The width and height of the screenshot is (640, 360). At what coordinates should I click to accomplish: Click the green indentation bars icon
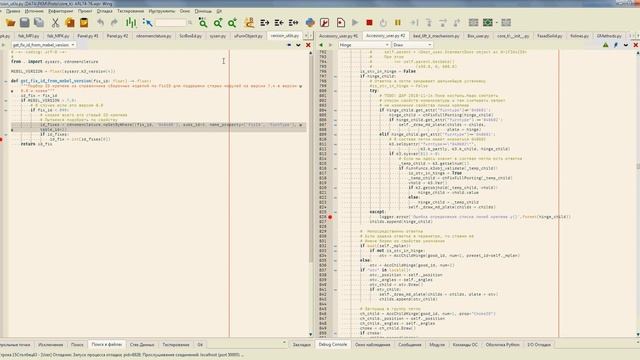click(x=131, y=22)
